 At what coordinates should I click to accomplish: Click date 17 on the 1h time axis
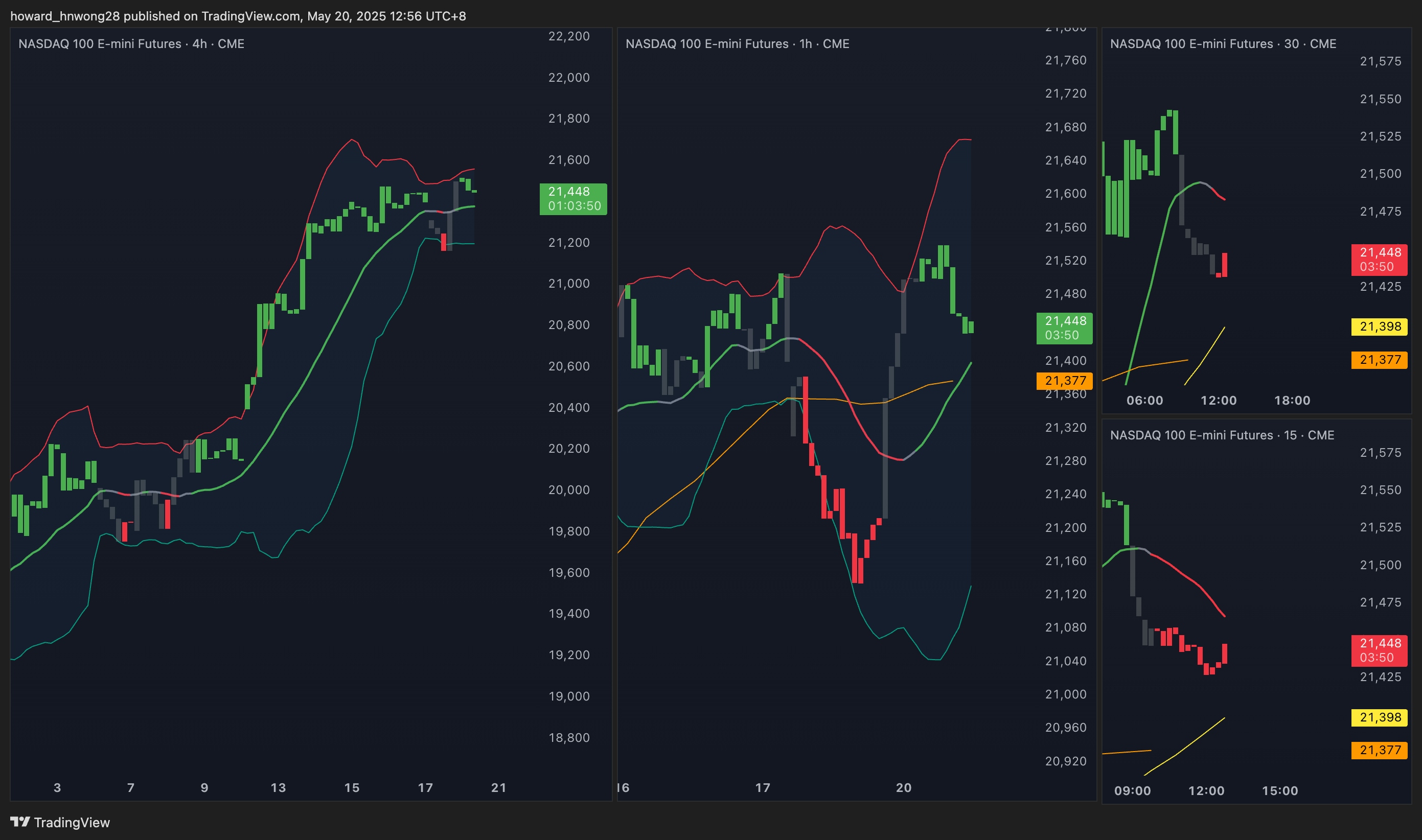(763, 787)
